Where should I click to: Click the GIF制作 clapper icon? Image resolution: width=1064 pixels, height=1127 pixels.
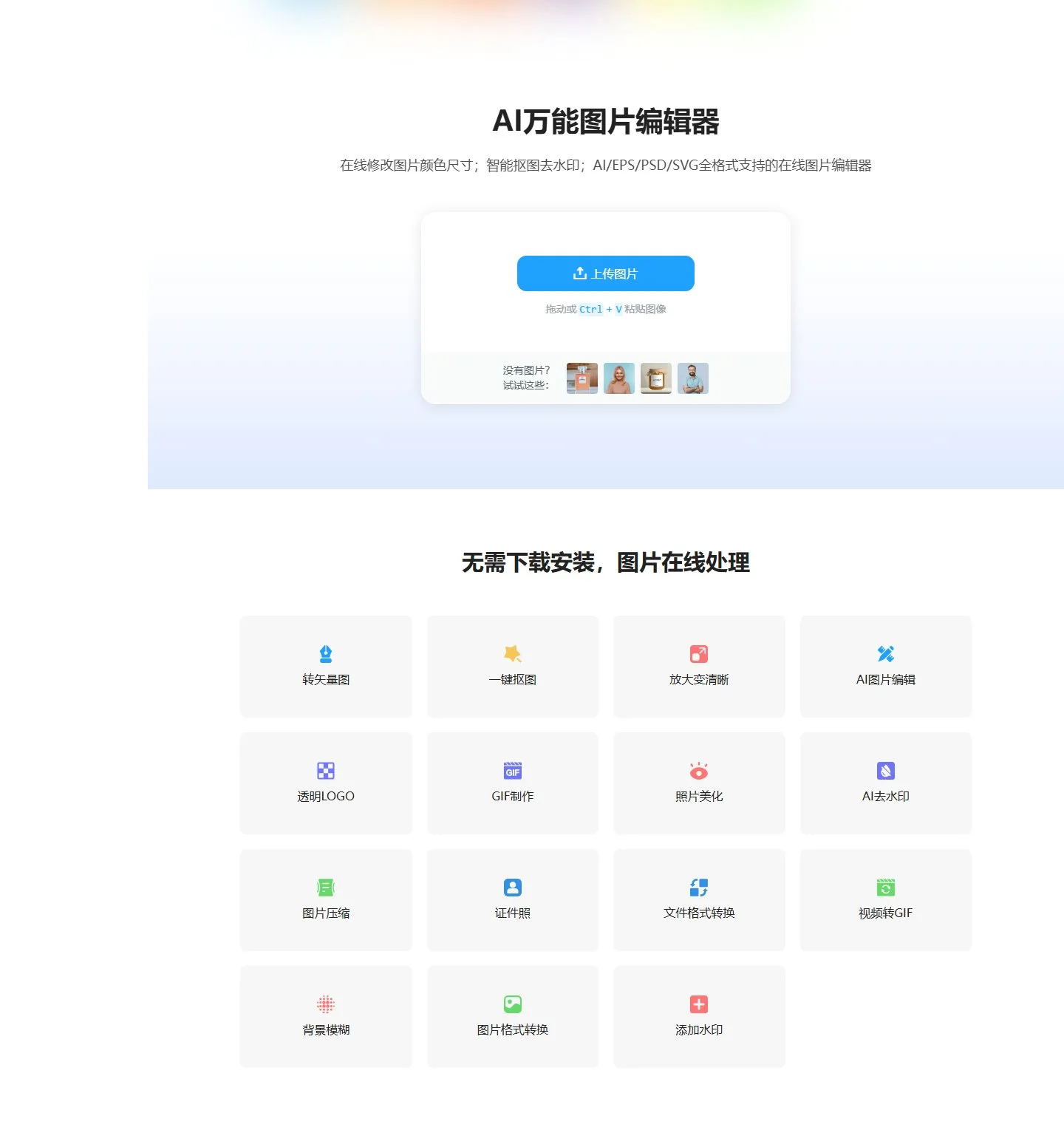click(x=513, y=771)
